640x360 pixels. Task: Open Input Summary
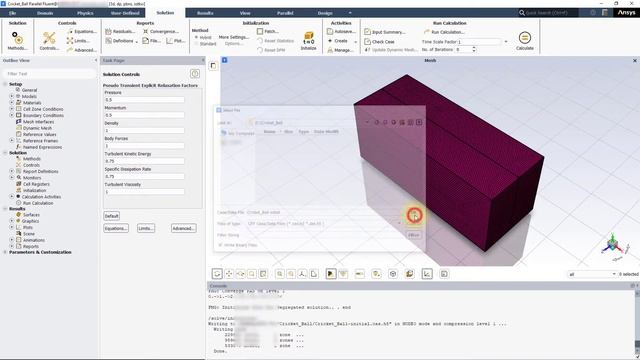385,32
